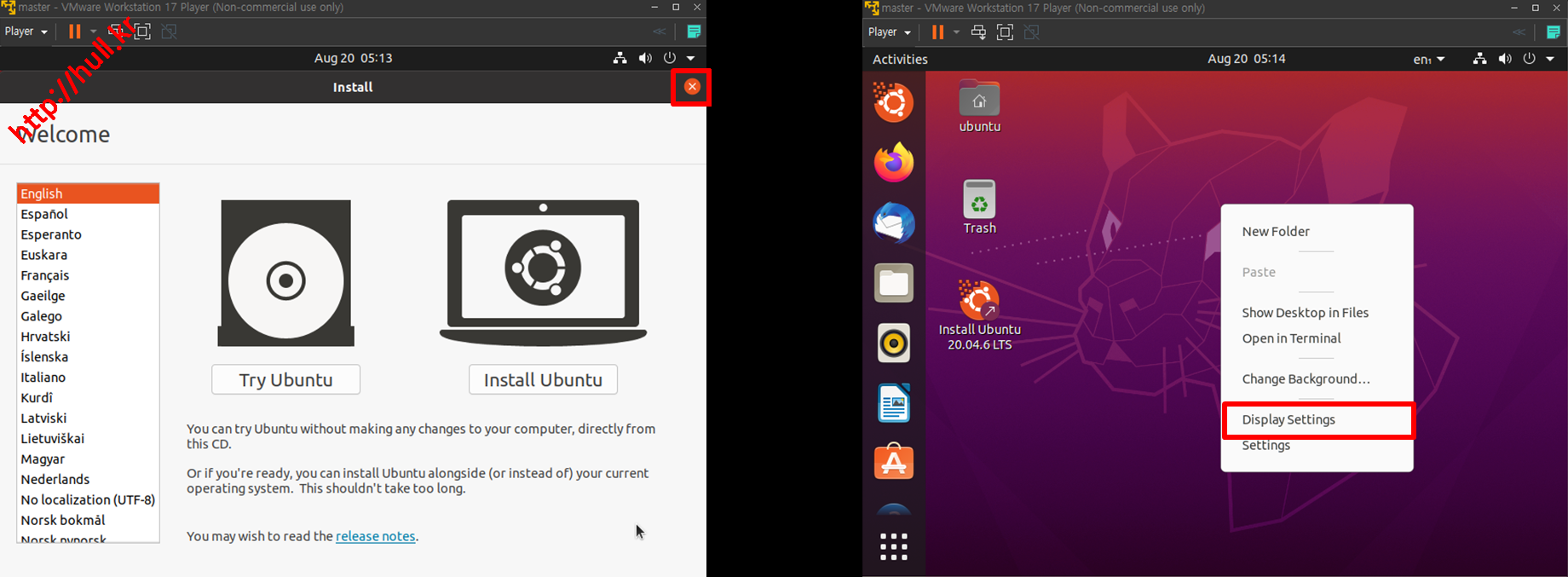Open the Activities overview

point(900,59)
